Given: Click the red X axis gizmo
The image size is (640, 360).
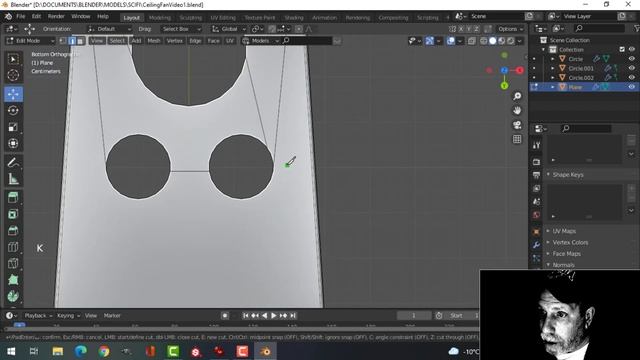Looking at the screenshot, I should 520,70.
